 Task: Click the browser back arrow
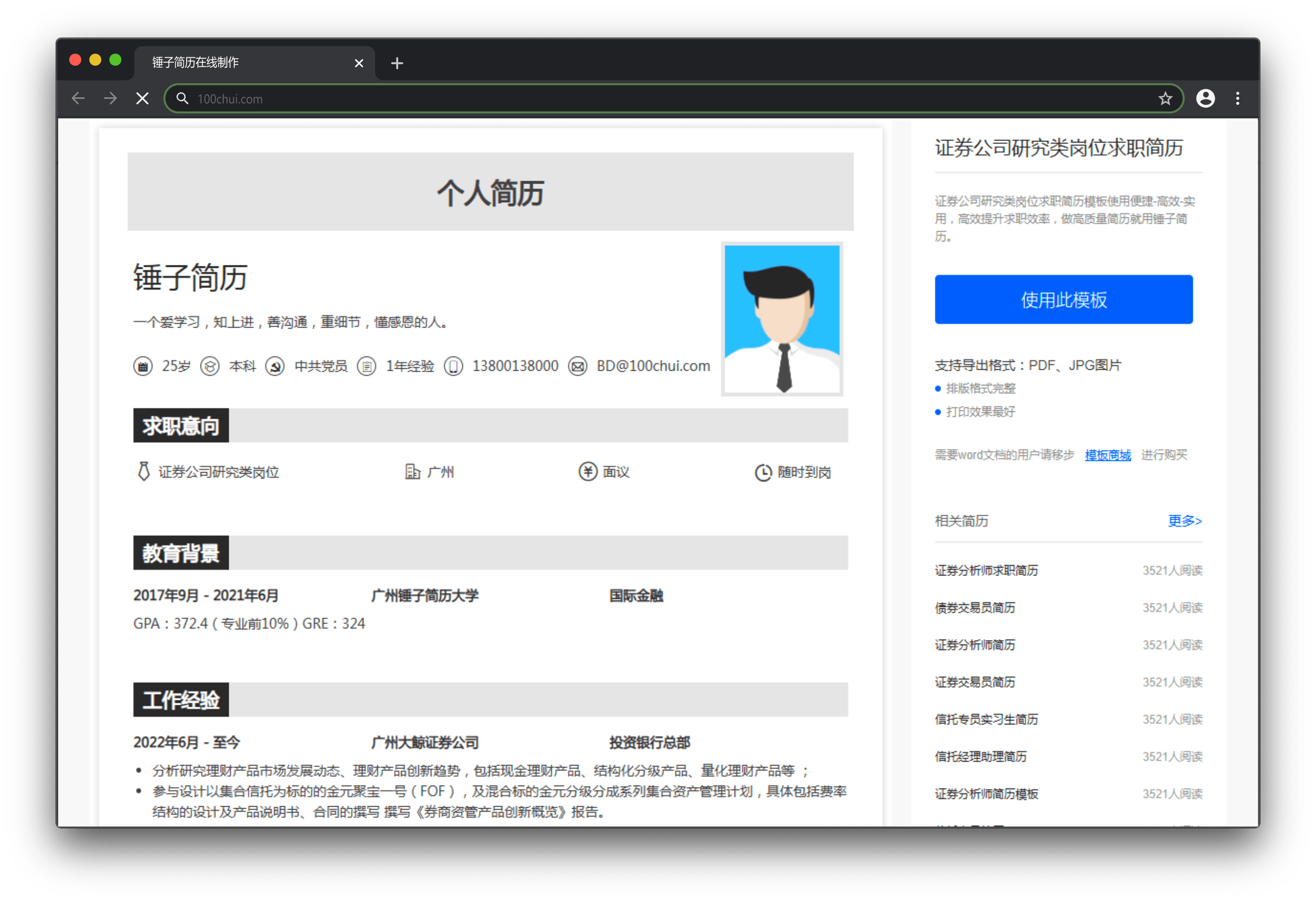(78, 99)
